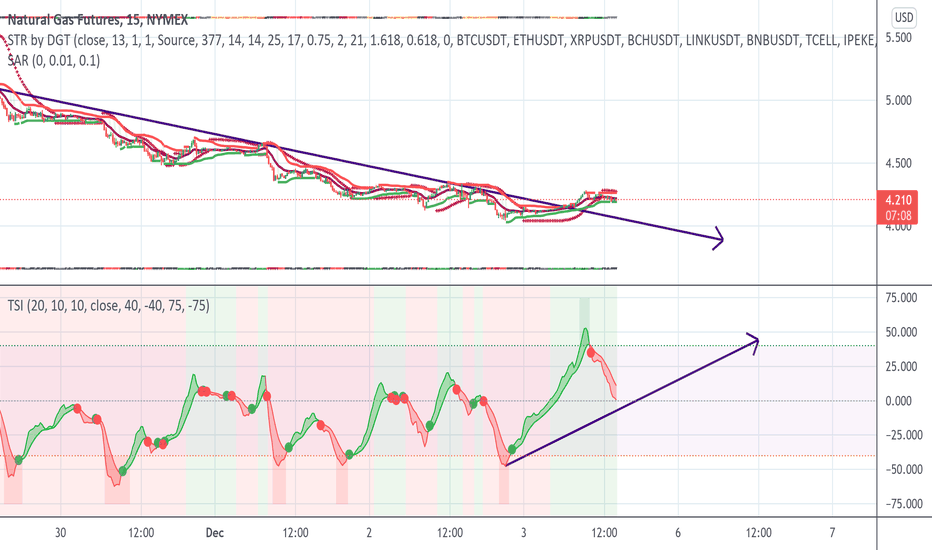Click the 75.000 TSI axis value

tap(901, 298)
